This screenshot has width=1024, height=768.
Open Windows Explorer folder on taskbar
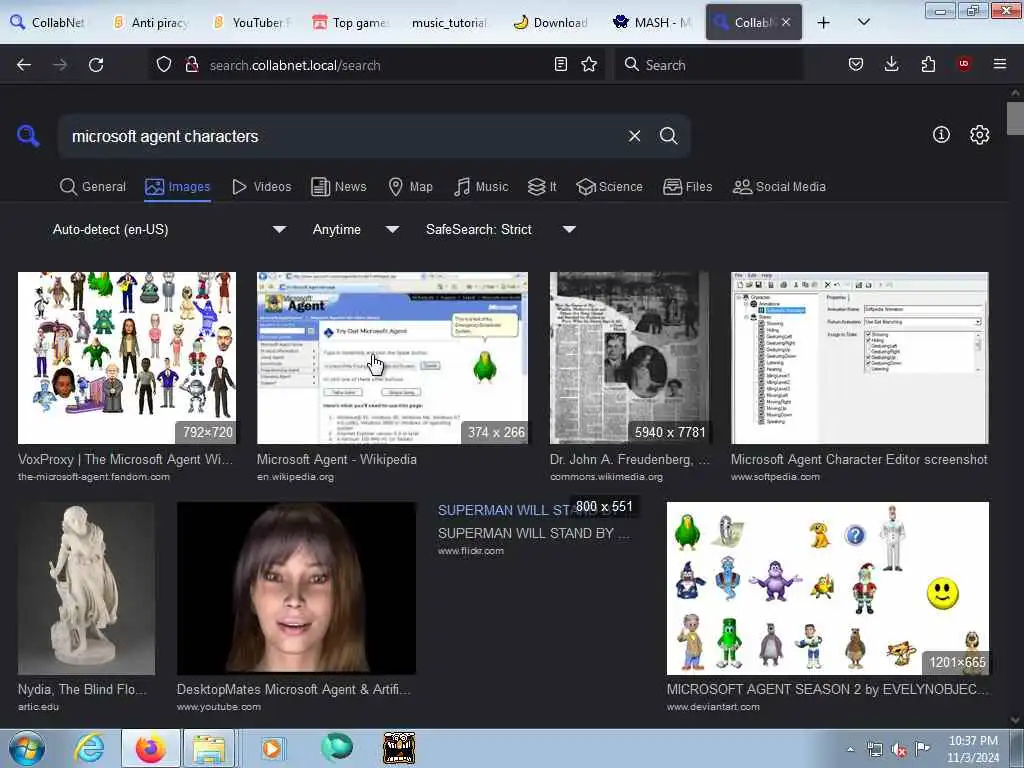pos(208,748)
